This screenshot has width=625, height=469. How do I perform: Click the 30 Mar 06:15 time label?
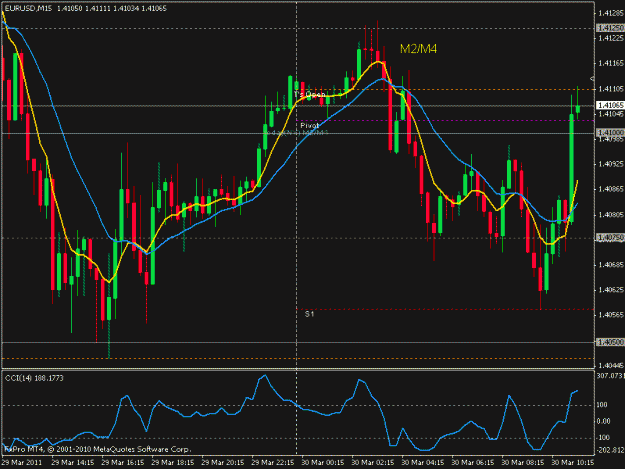473,463
